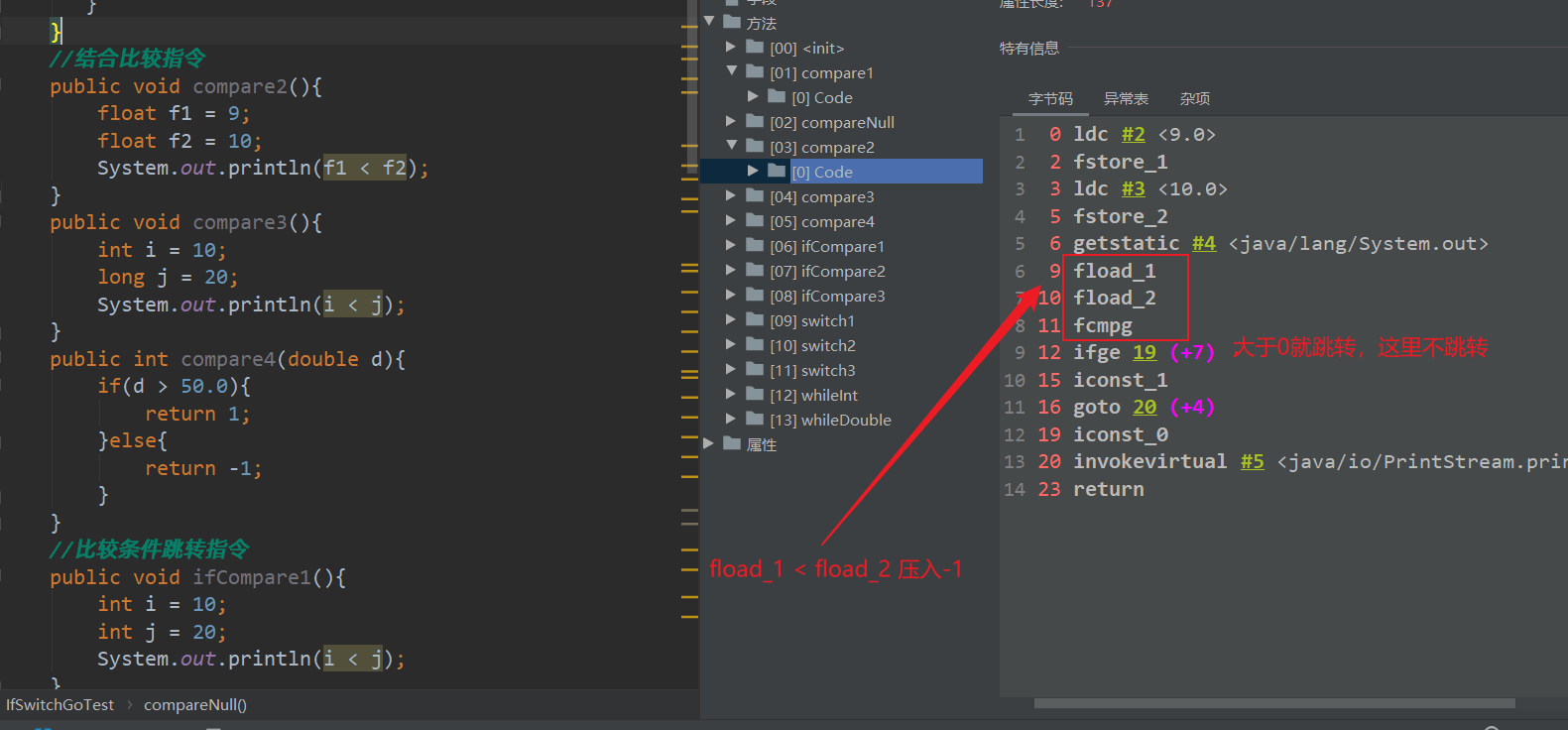The width and height of the screenshot is (1568, 730).
Task: Click the fcmpg bytecode instruction
Action: [x=1103, y=325]
